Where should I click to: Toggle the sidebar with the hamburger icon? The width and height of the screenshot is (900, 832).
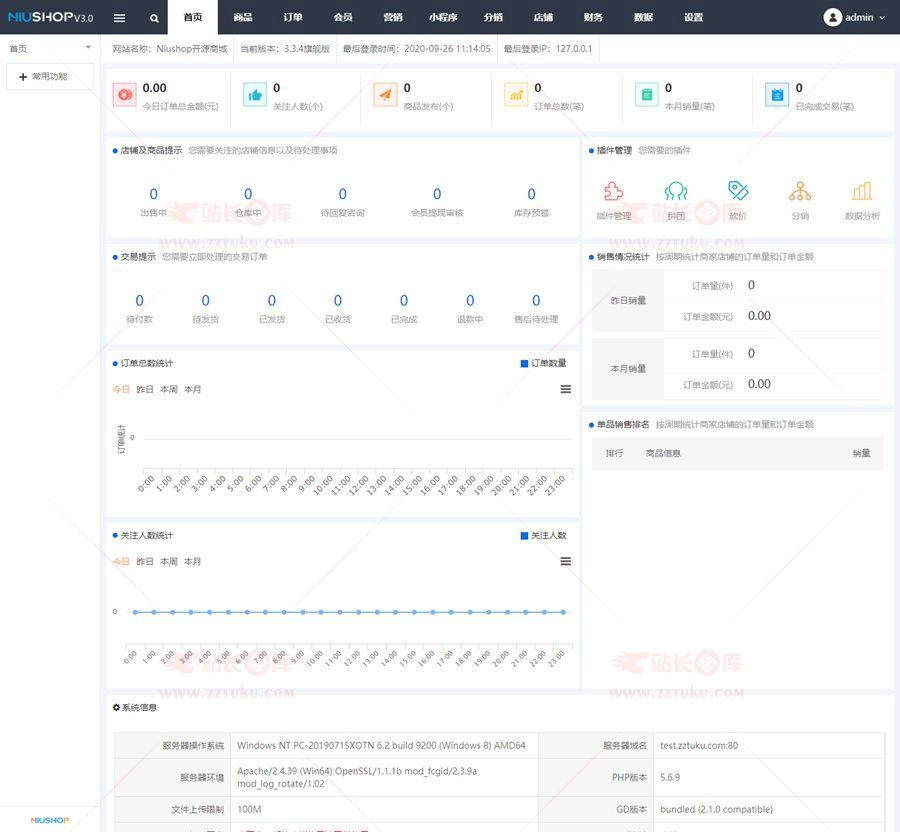click(119, 18)
